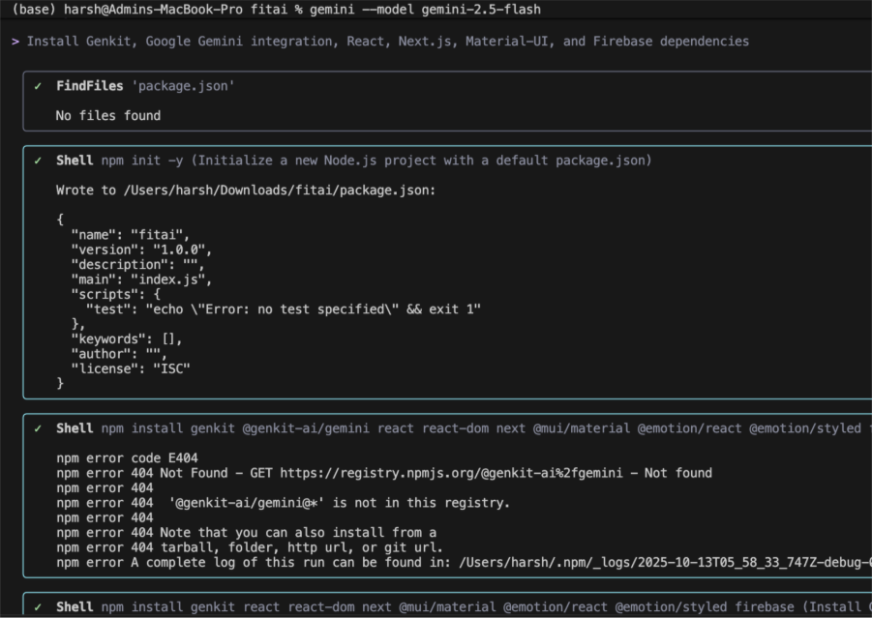Click the "license": "ISC" JSON line
Screen dimensions: 872x618
click(130, 369)
